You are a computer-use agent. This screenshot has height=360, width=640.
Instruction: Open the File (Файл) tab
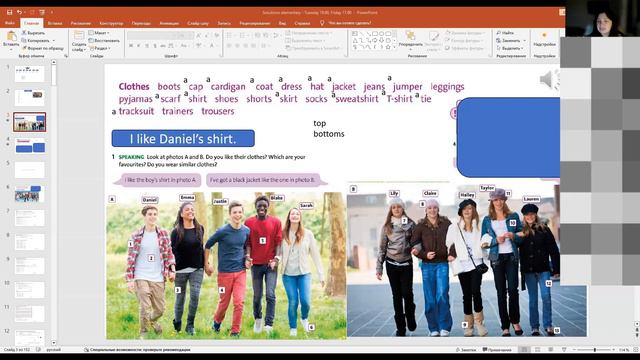(10, 23)
